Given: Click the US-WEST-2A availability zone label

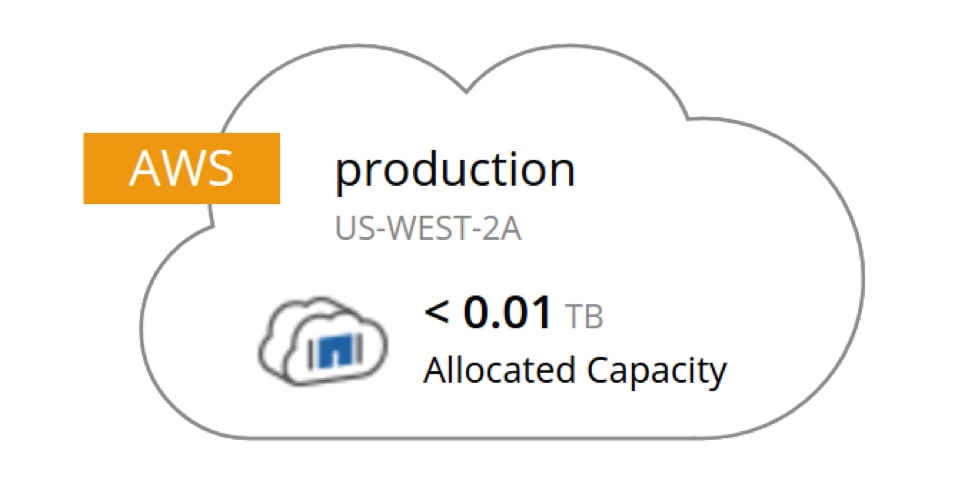Looking at the screenshot, I should (x=428, y=229).
